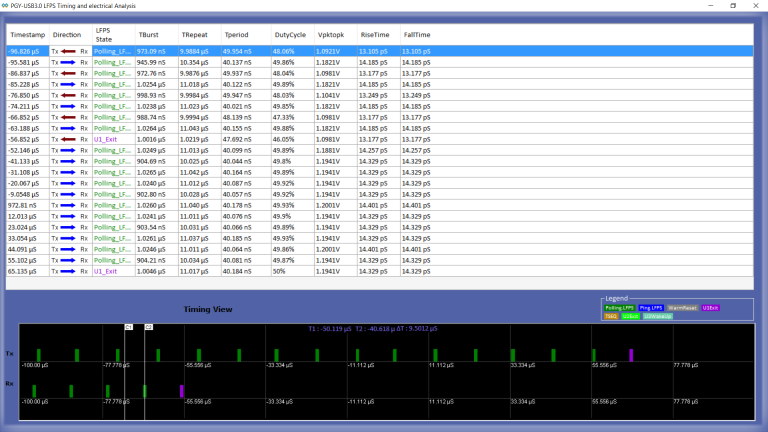Screen dimensions: 768x432
Task: Select the teal U3WakeUp legend swatch
Action: (x=657, y=316)
